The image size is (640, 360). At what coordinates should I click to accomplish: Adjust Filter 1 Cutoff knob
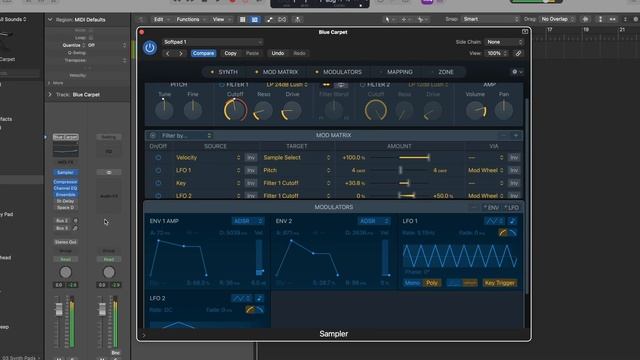tap(235, 110)
